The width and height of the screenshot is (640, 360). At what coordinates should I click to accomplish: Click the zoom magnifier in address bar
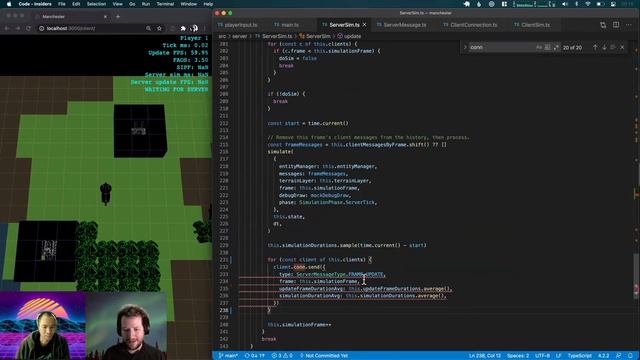pos(148,29)
